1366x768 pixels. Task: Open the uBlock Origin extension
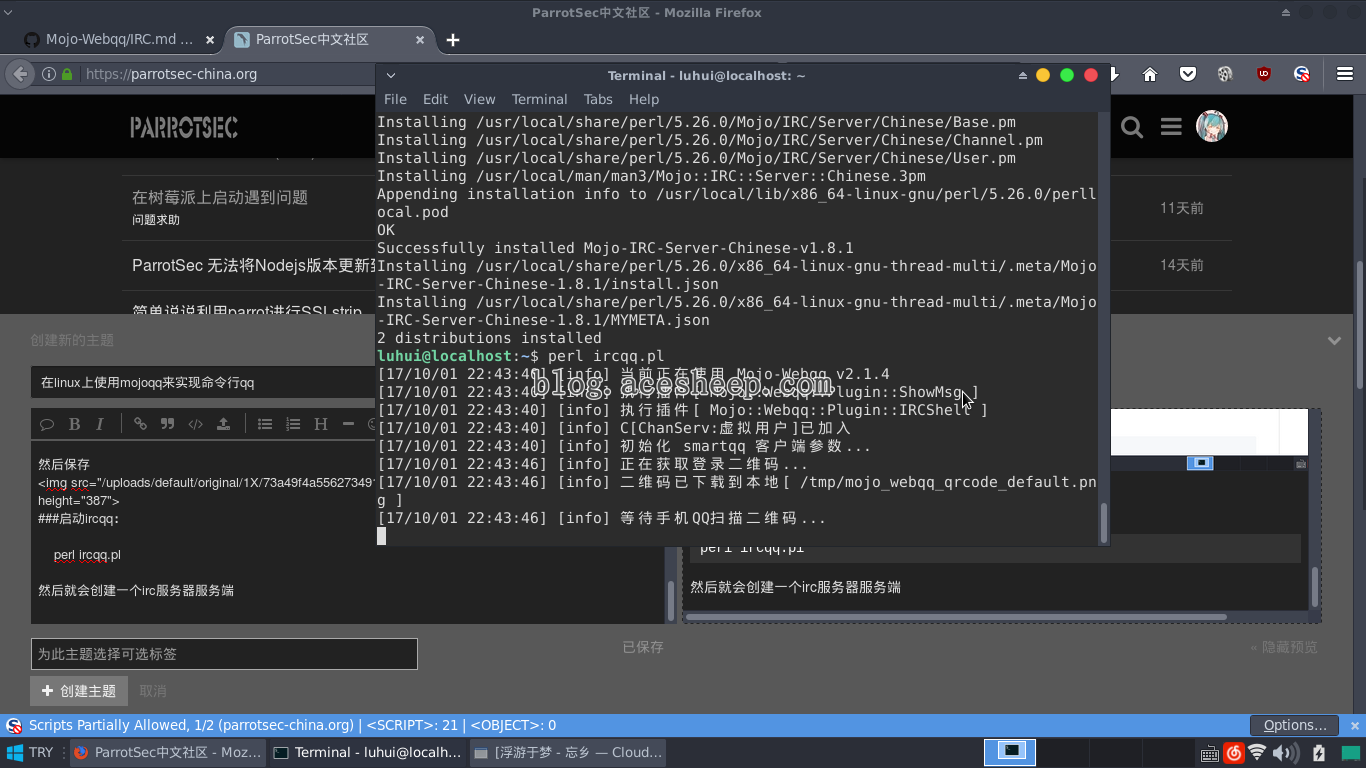(1264, 74)
